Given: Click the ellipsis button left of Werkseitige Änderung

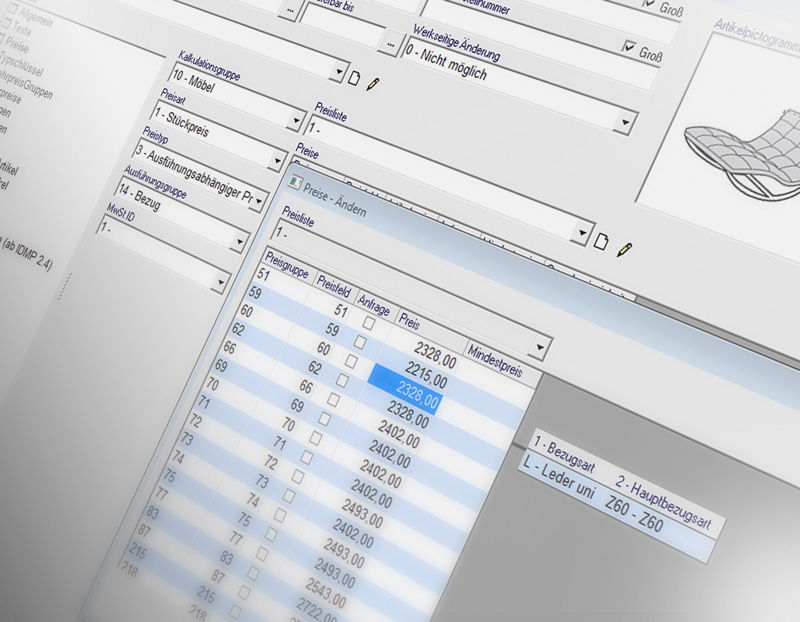Looking at the screenshot, I should point(390,45).
